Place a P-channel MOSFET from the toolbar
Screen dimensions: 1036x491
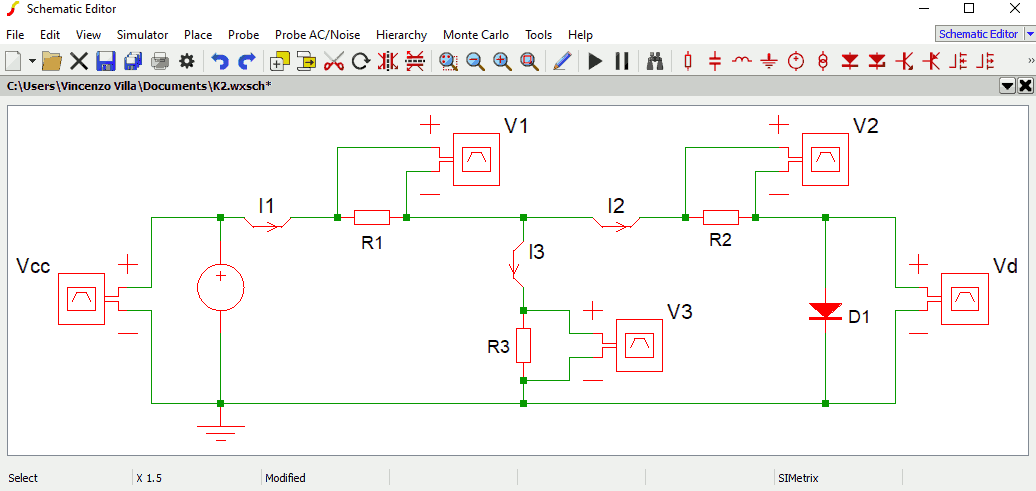coord(985,61)
